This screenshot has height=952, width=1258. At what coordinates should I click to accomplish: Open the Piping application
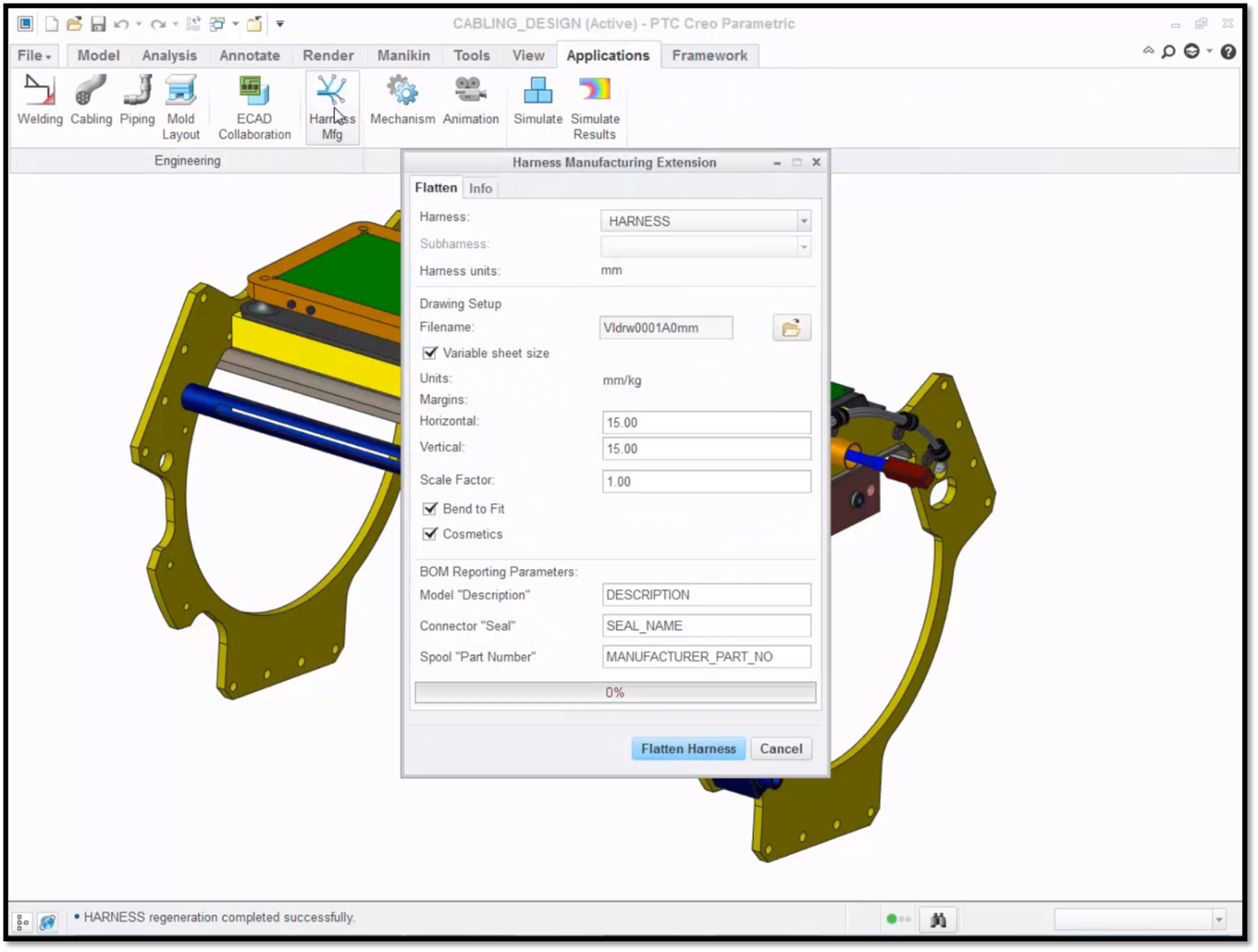tap(138, 101)
